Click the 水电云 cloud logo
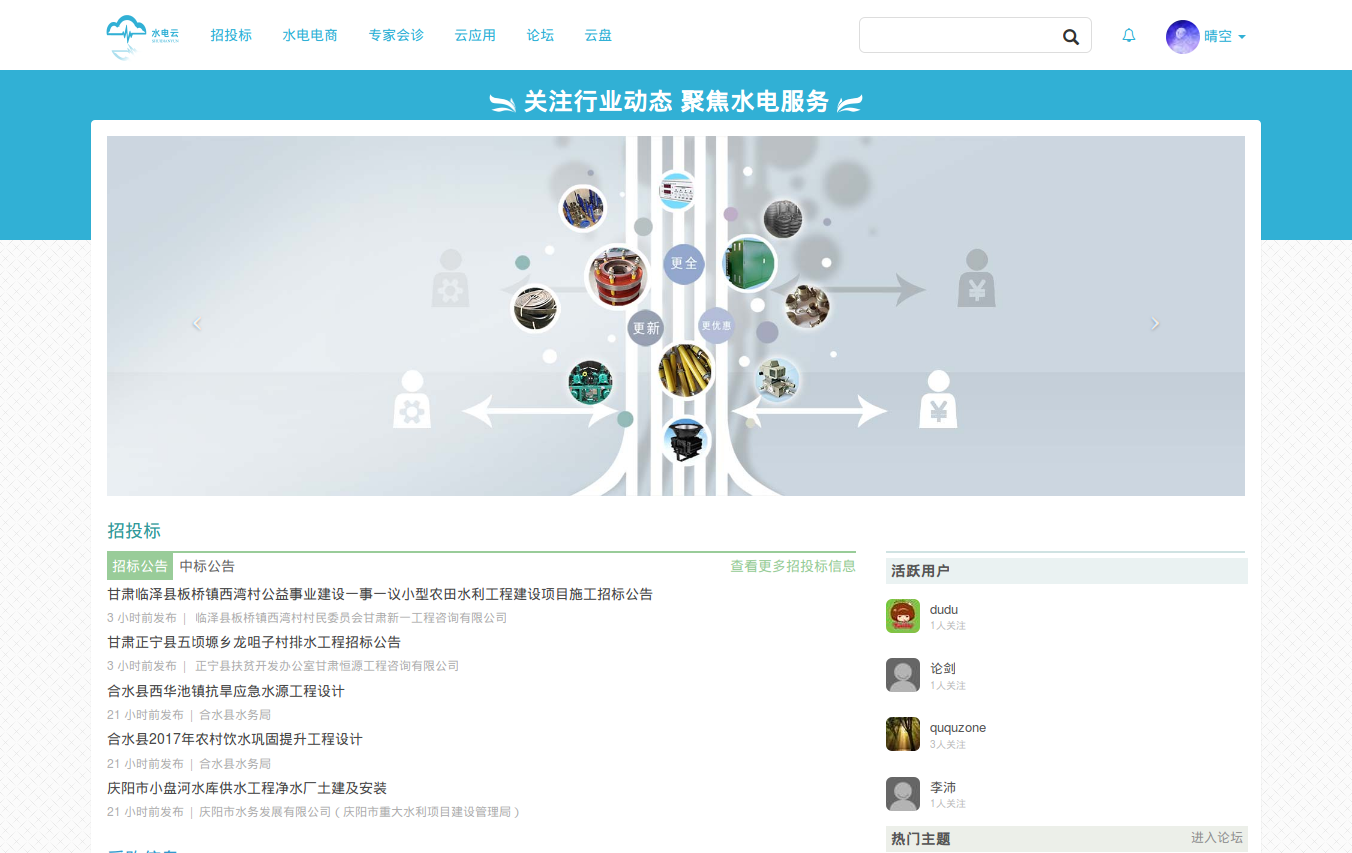Image resolution: width=1352 pixels, height=853 pixels. click(x=142, y=36)
